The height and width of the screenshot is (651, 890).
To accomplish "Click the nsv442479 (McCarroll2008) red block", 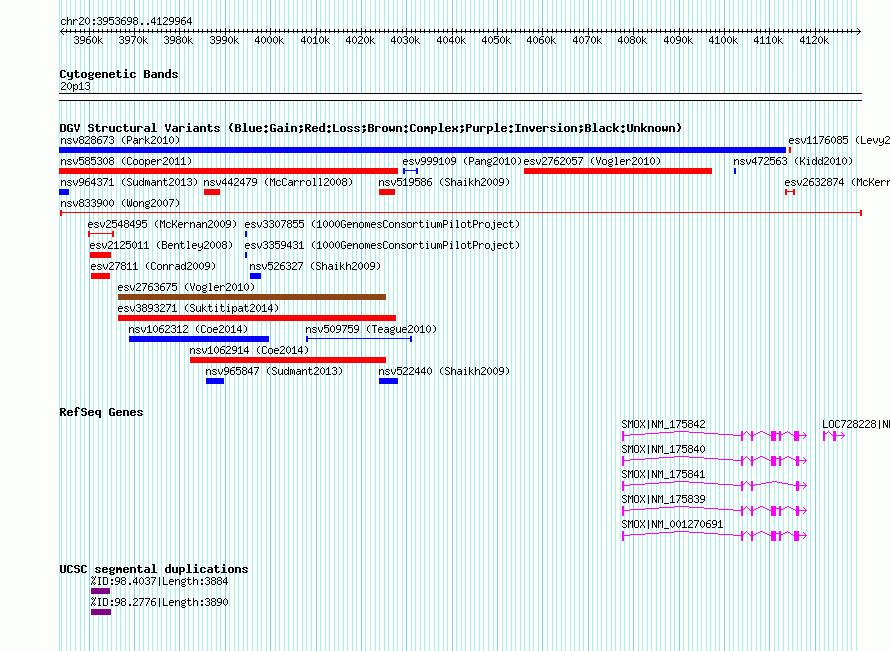I will [212, 192].
